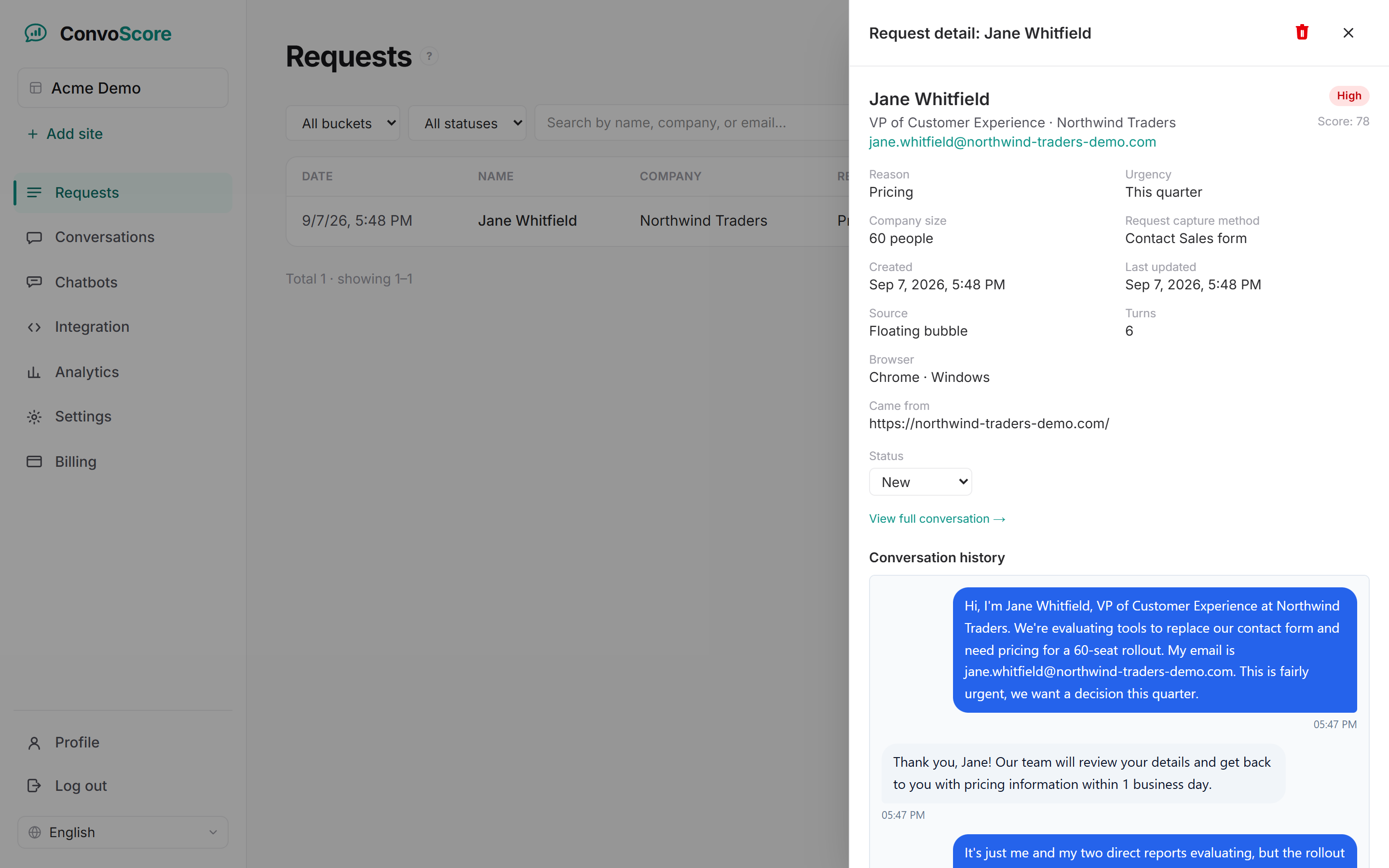This screenshot has height=868, width=1389.
Task: Click the Conversations chat icon in sidebar
Action: click(x=34, y=238)
